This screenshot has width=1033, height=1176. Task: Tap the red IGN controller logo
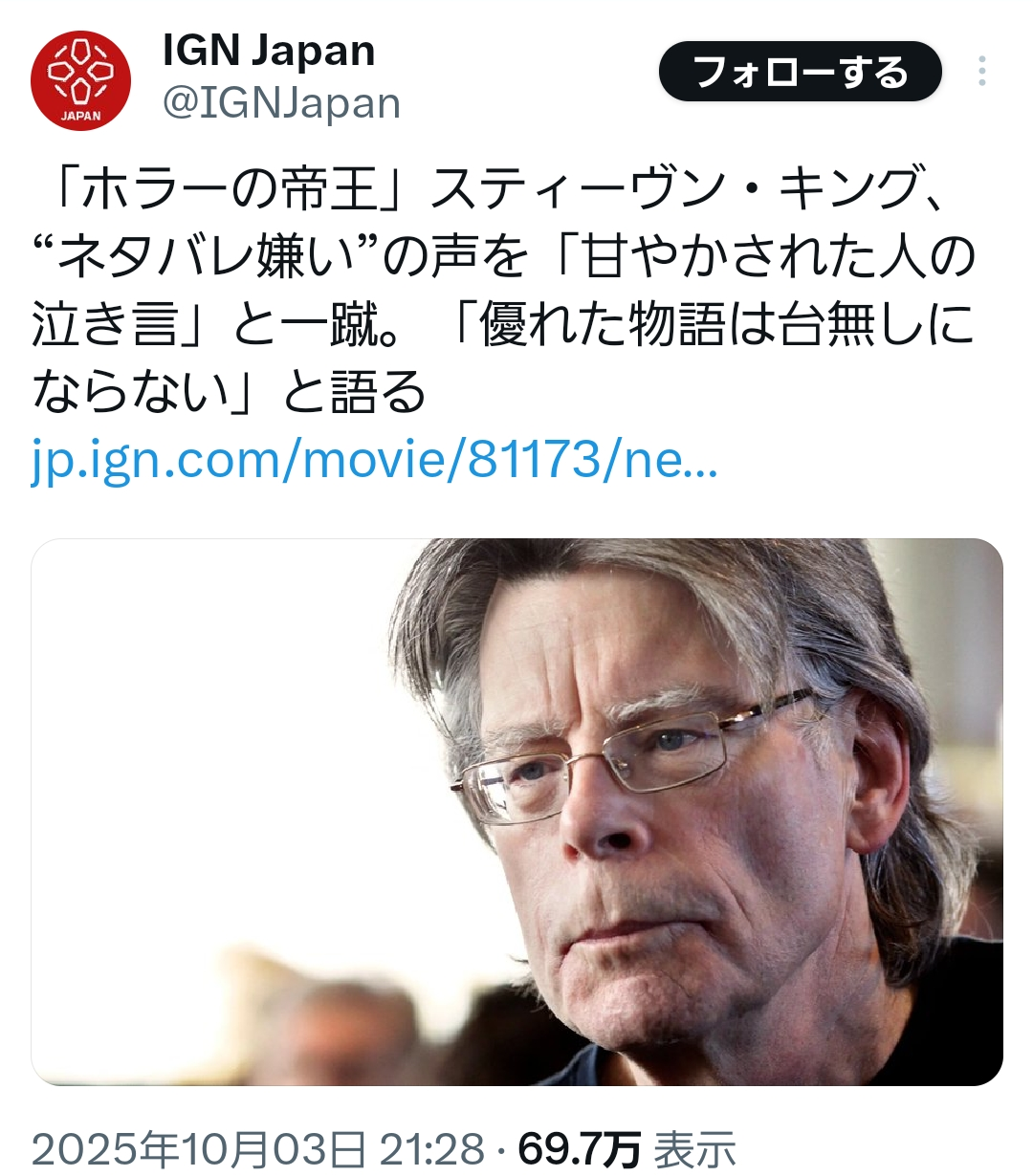[81, 80]
